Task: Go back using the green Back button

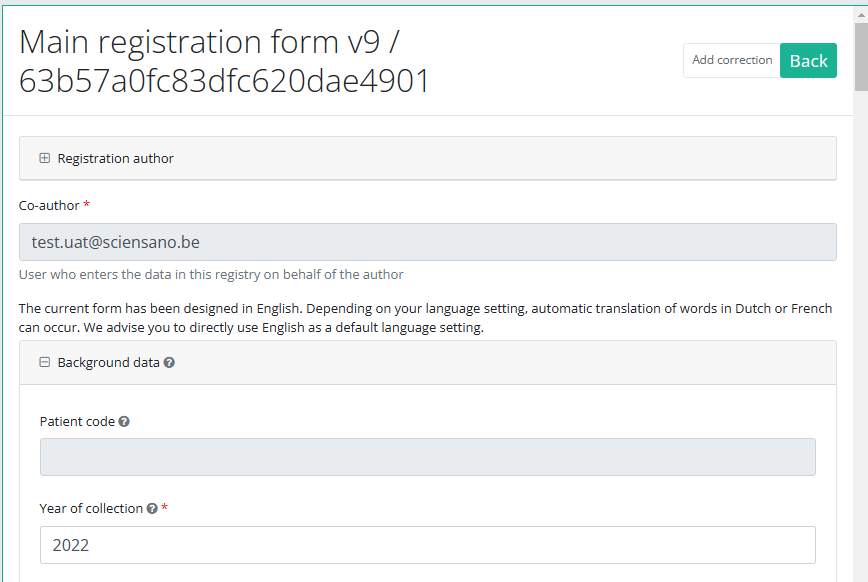Action: [x=808, y=61]
